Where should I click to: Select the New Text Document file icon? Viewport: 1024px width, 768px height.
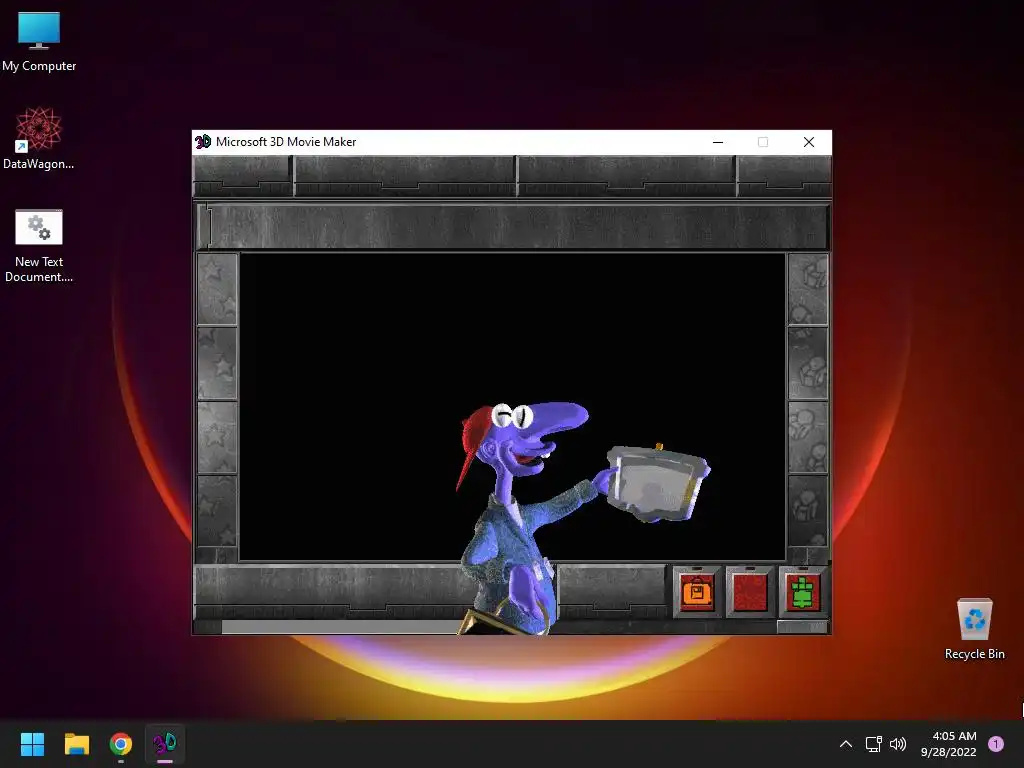pyautogui.click(x=39, y=246)
